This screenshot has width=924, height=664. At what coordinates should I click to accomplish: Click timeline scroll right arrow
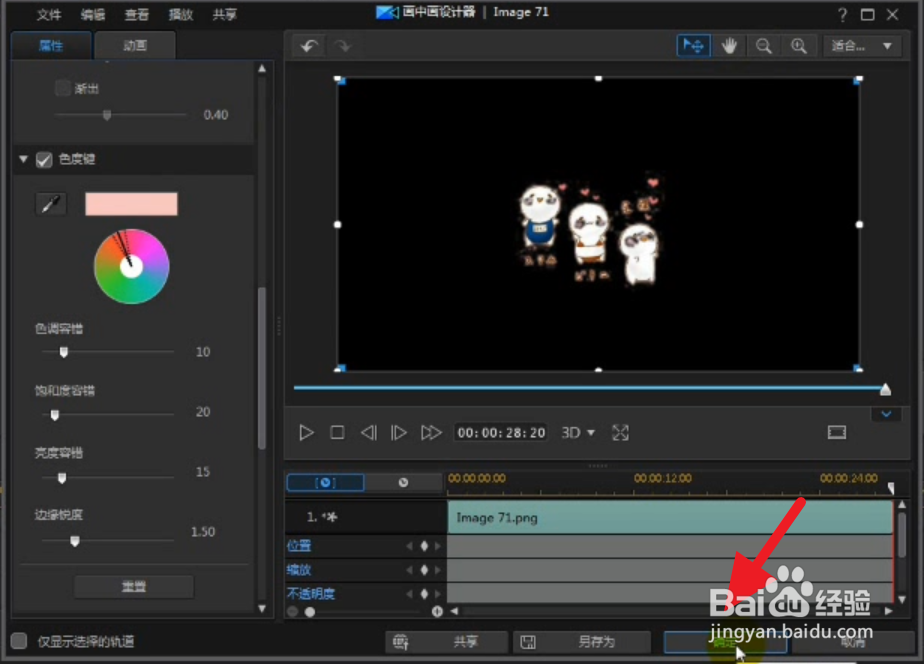(x=888, y=611)
